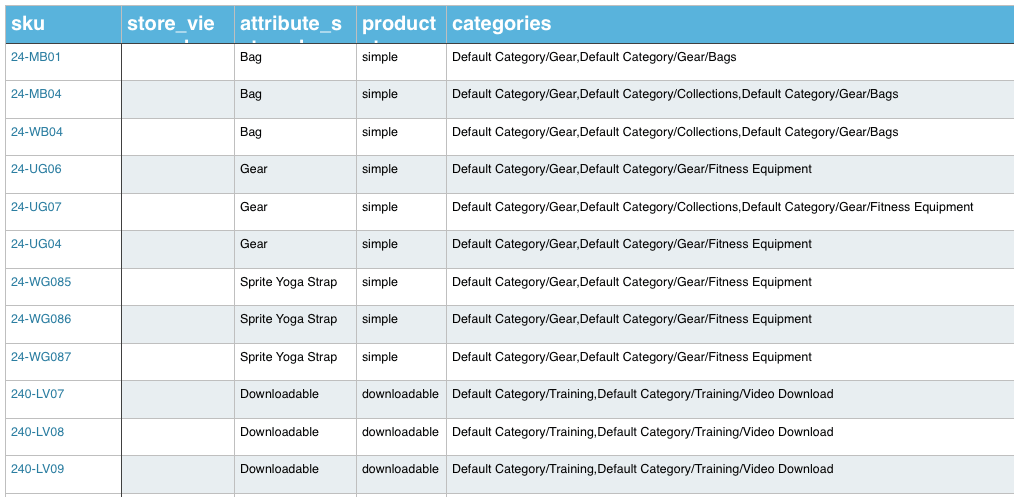The height and width of the screenshot is (497, 1014).
Task: Follow the 240-LV07 sku link
Action: 38,394
